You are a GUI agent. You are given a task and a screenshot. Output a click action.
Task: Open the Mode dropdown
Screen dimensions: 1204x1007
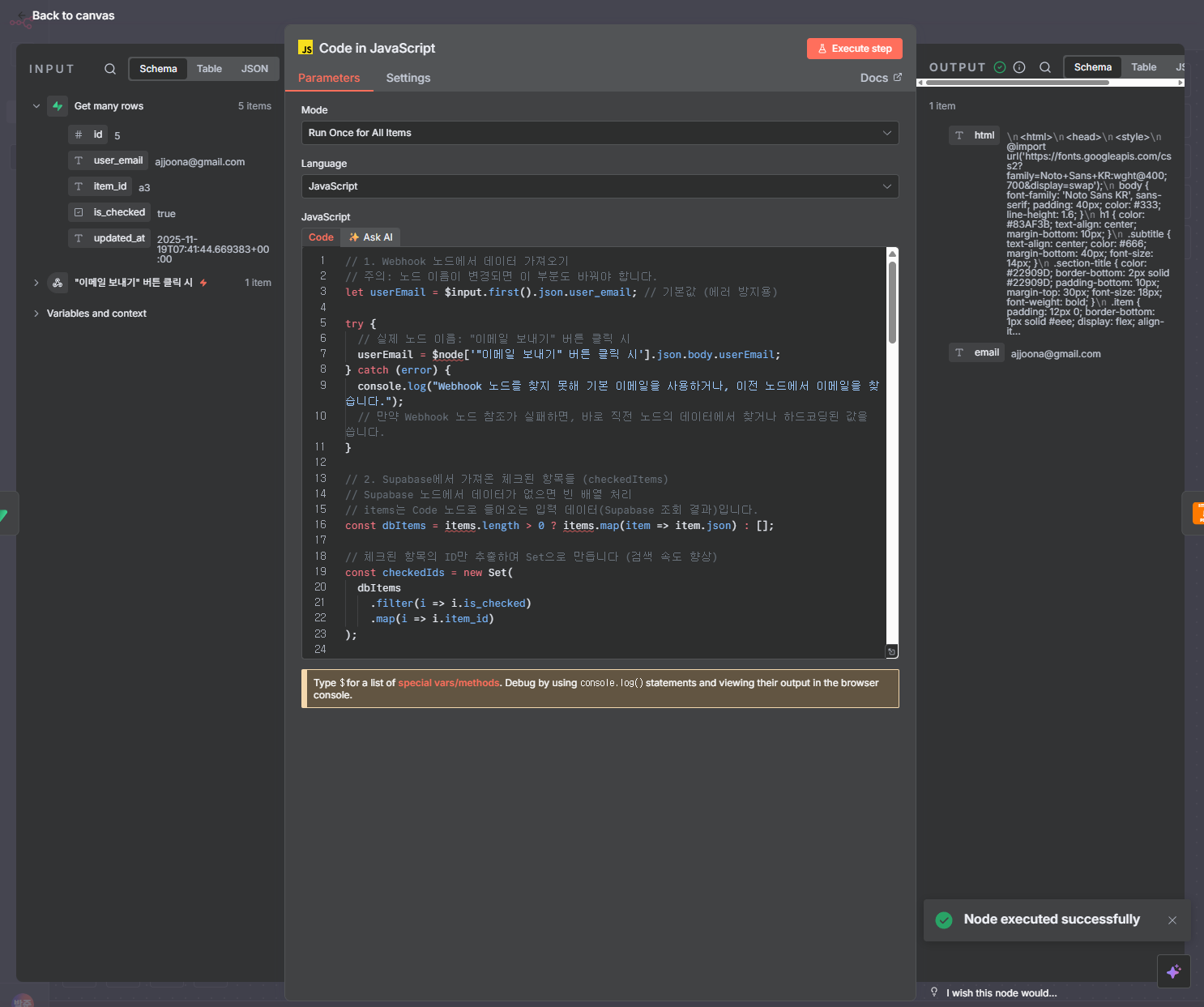click(x=600, y=133)
